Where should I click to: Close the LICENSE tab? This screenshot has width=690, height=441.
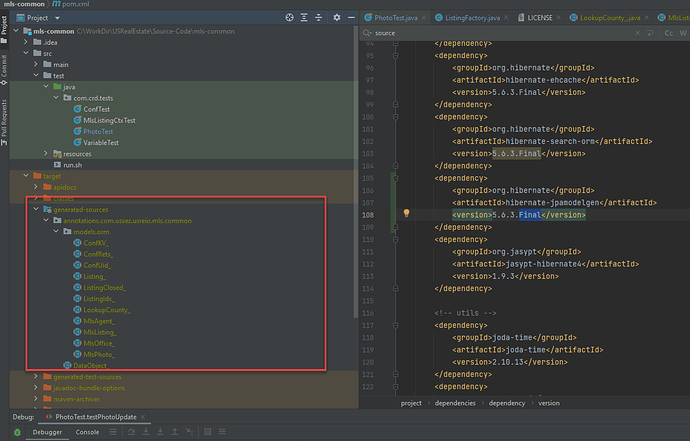pos(558,18)
